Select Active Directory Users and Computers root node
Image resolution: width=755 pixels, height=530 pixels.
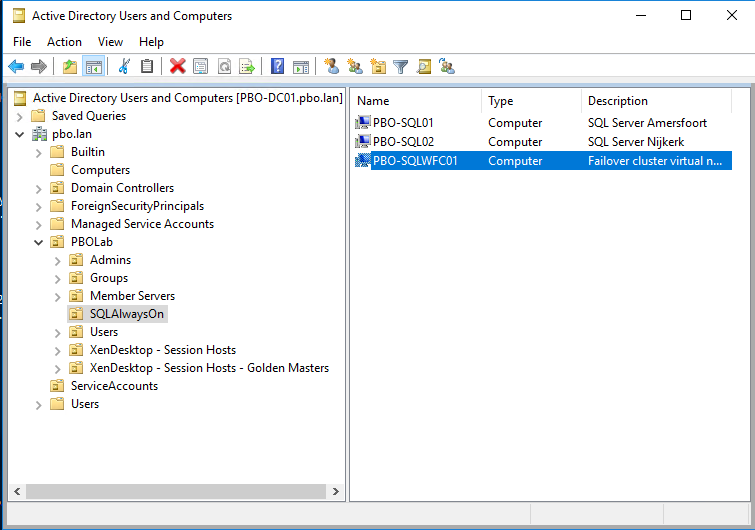click(x=188, y=98)
